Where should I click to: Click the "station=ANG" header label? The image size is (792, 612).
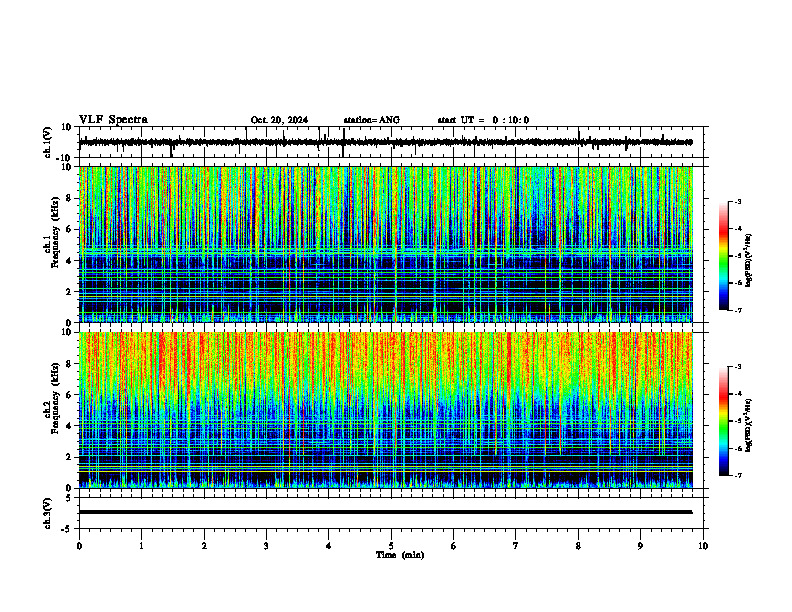(372, 120)
